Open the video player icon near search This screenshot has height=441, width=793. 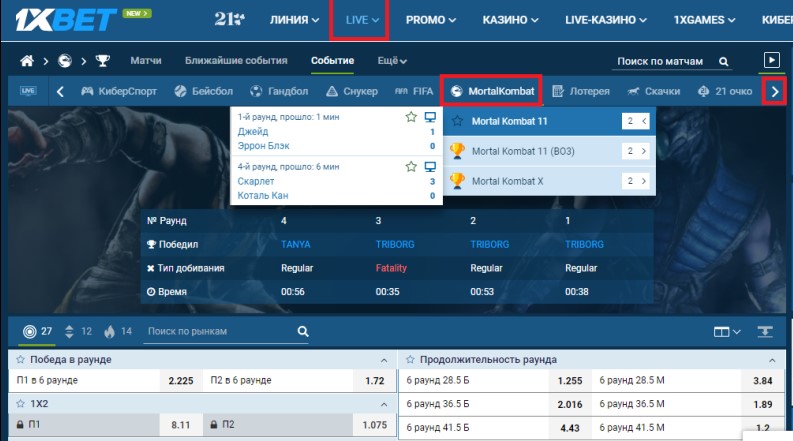pyautogui.click(x=771, y=60)
